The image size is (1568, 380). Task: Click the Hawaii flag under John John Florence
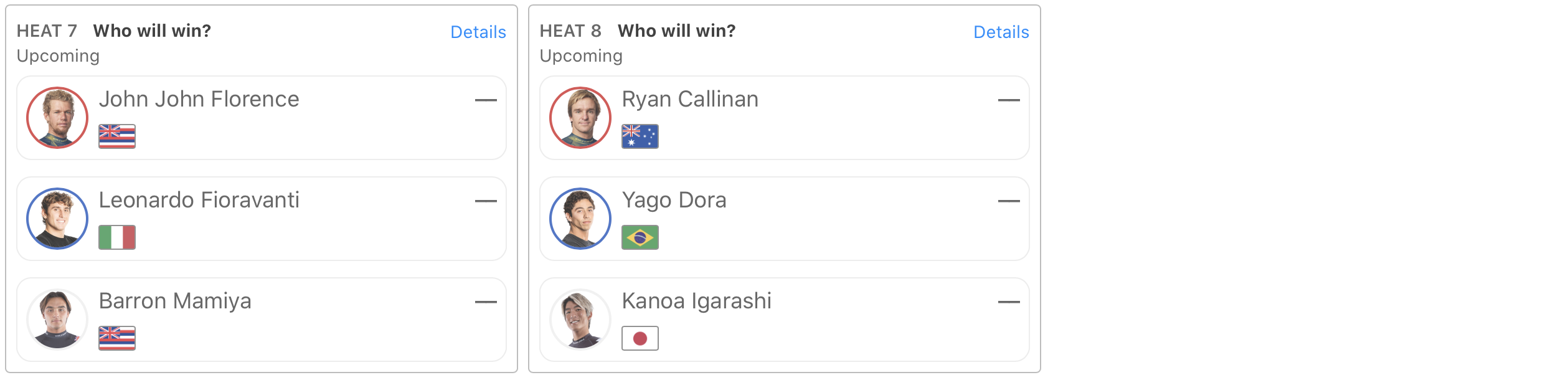117,136
